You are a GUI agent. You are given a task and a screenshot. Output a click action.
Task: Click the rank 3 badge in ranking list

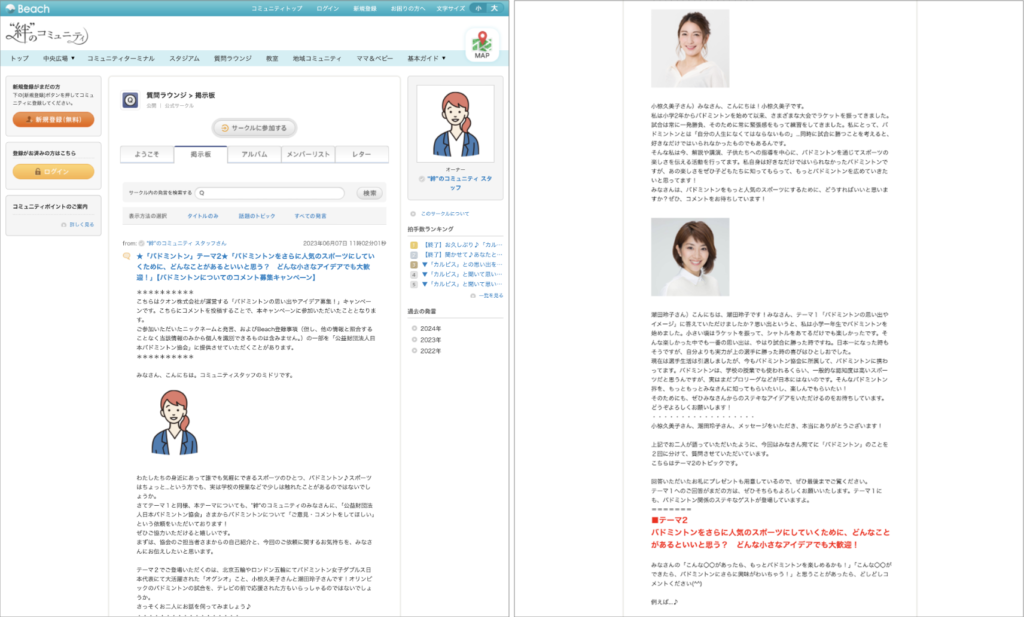pos(413,264)
